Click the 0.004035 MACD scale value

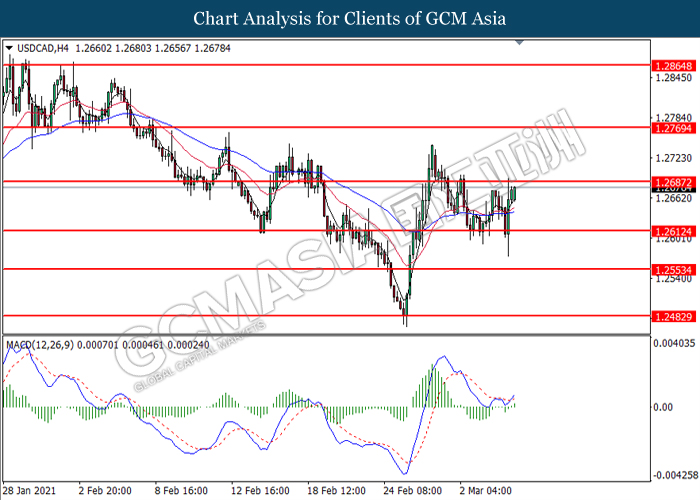pyautogui.click(x=672, y=344)
